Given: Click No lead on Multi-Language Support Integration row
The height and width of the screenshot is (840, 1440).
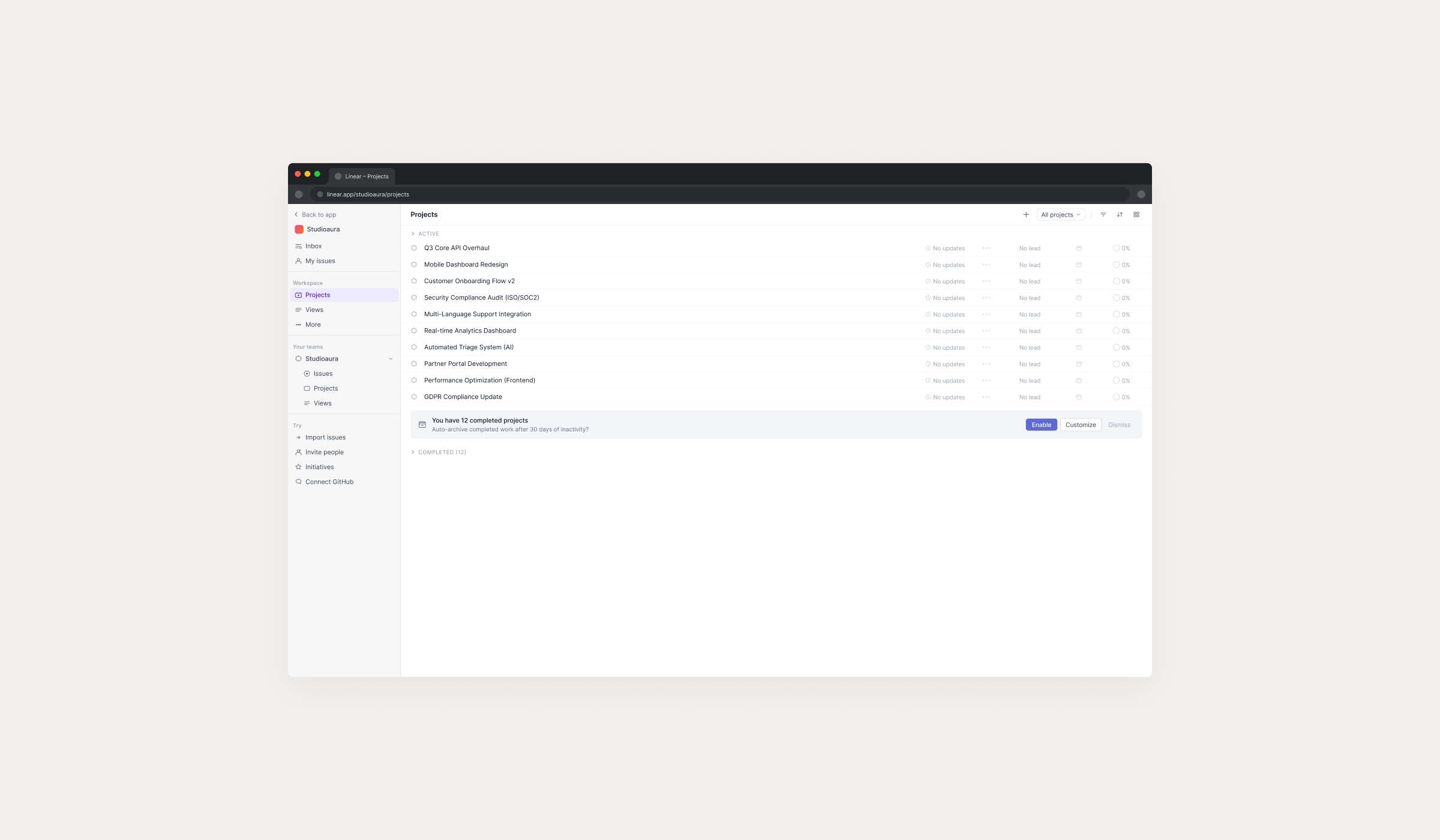Looking at the screenshot, I should [1030, 314].
